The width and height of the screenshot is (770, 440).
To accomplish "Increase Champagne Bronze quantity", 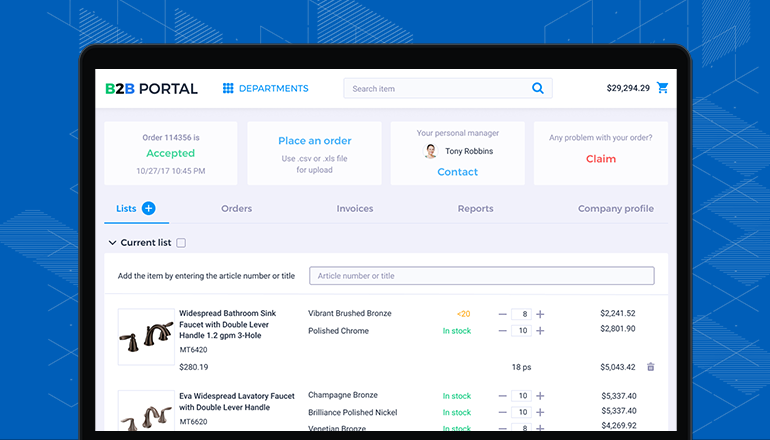I will 540,396.
